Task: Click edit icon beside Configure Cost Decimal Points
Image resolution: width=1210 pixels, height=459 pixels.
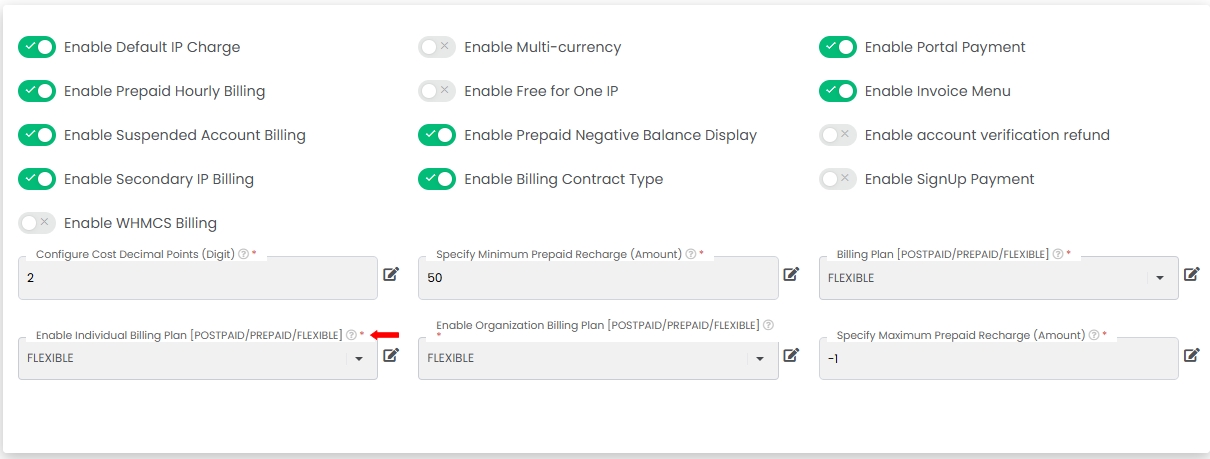Action: coord(391,274)
